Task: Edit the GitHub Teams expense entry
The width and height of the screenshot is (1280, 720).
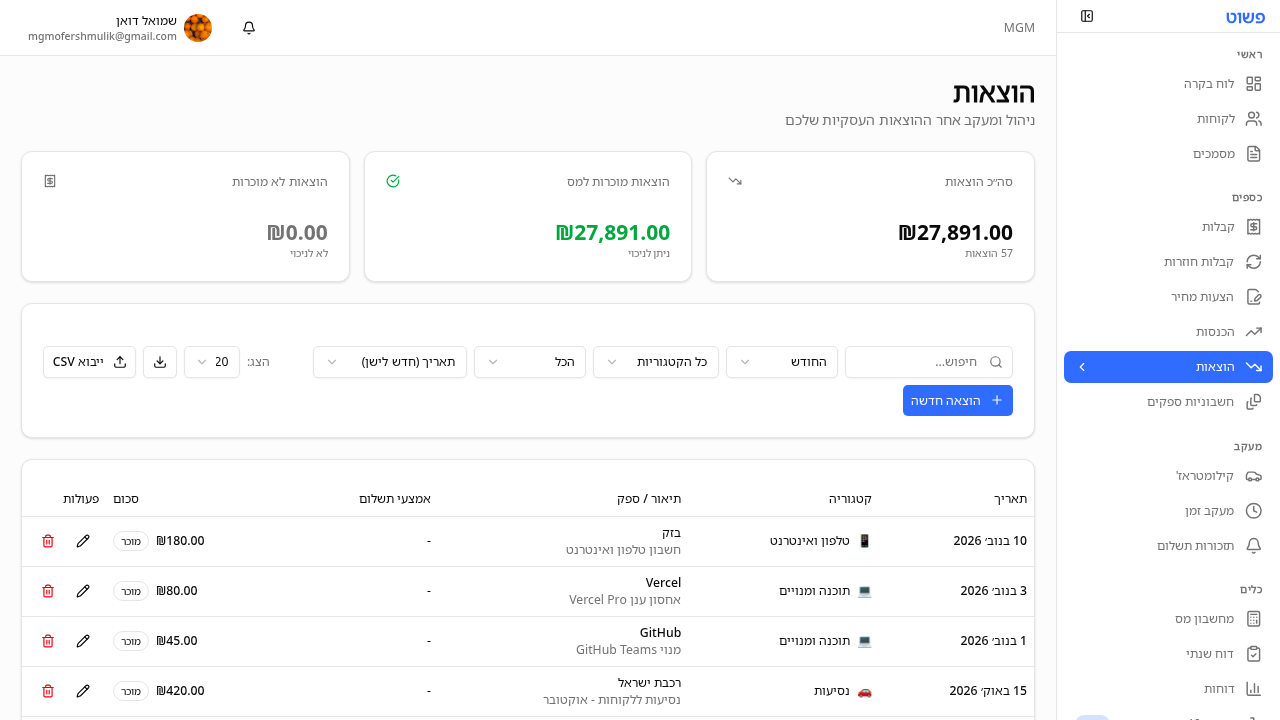Action: coord(83,640)
